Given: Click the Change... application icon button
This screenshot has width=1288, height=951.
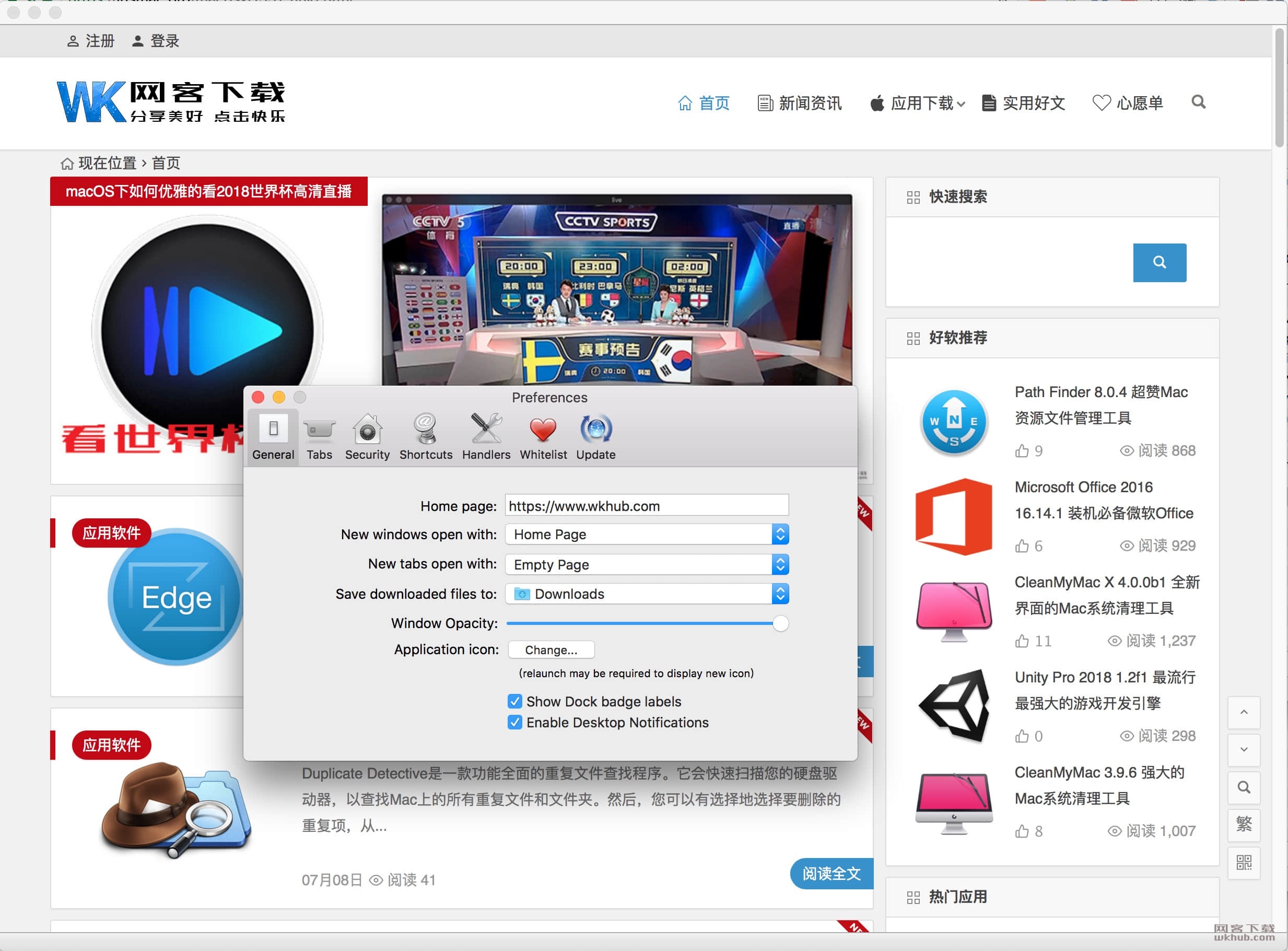Looking at the screenshot, I should coord(551,650).
